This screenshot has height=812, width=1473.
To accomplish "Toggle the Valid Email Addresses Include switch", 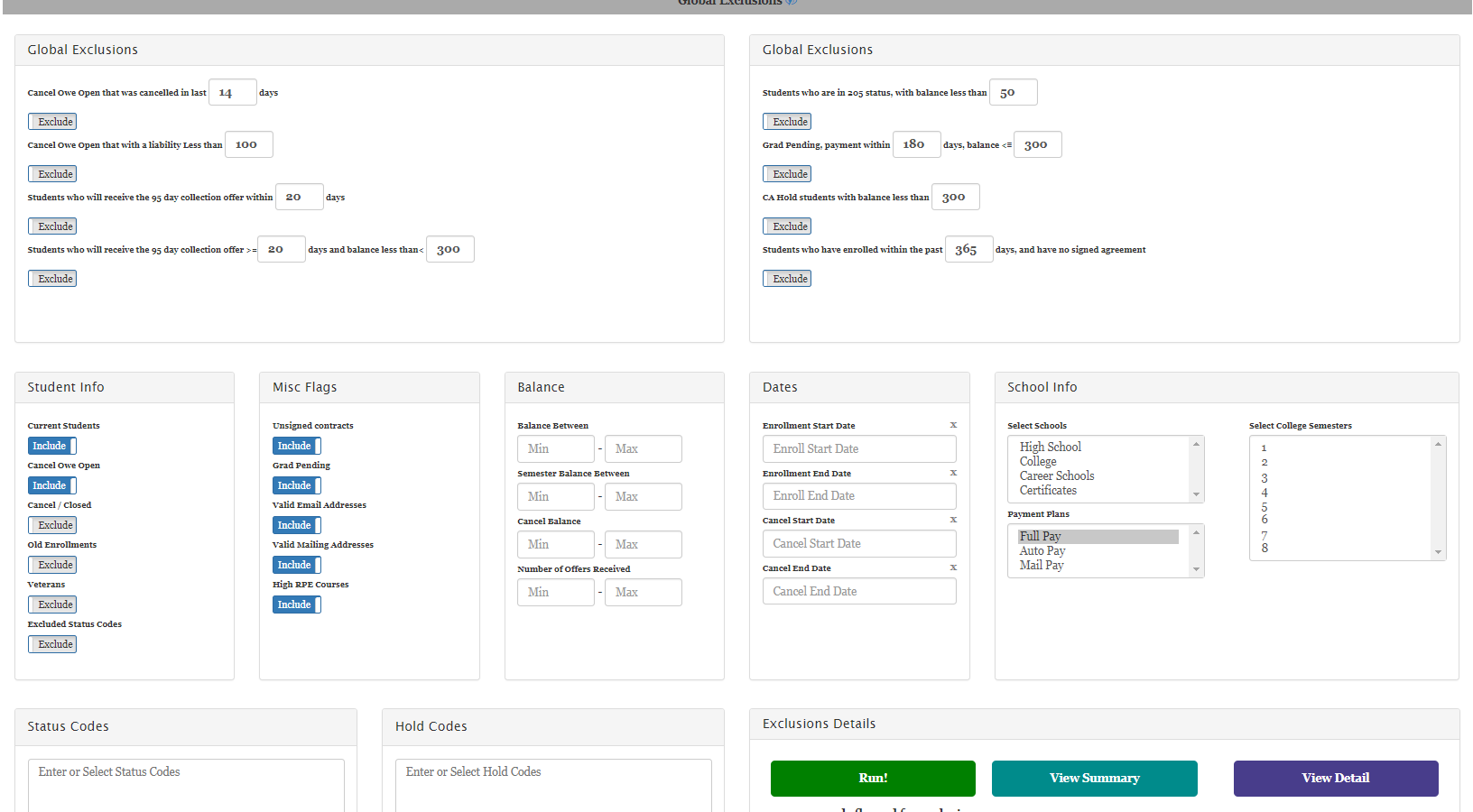I will [297, 525].
